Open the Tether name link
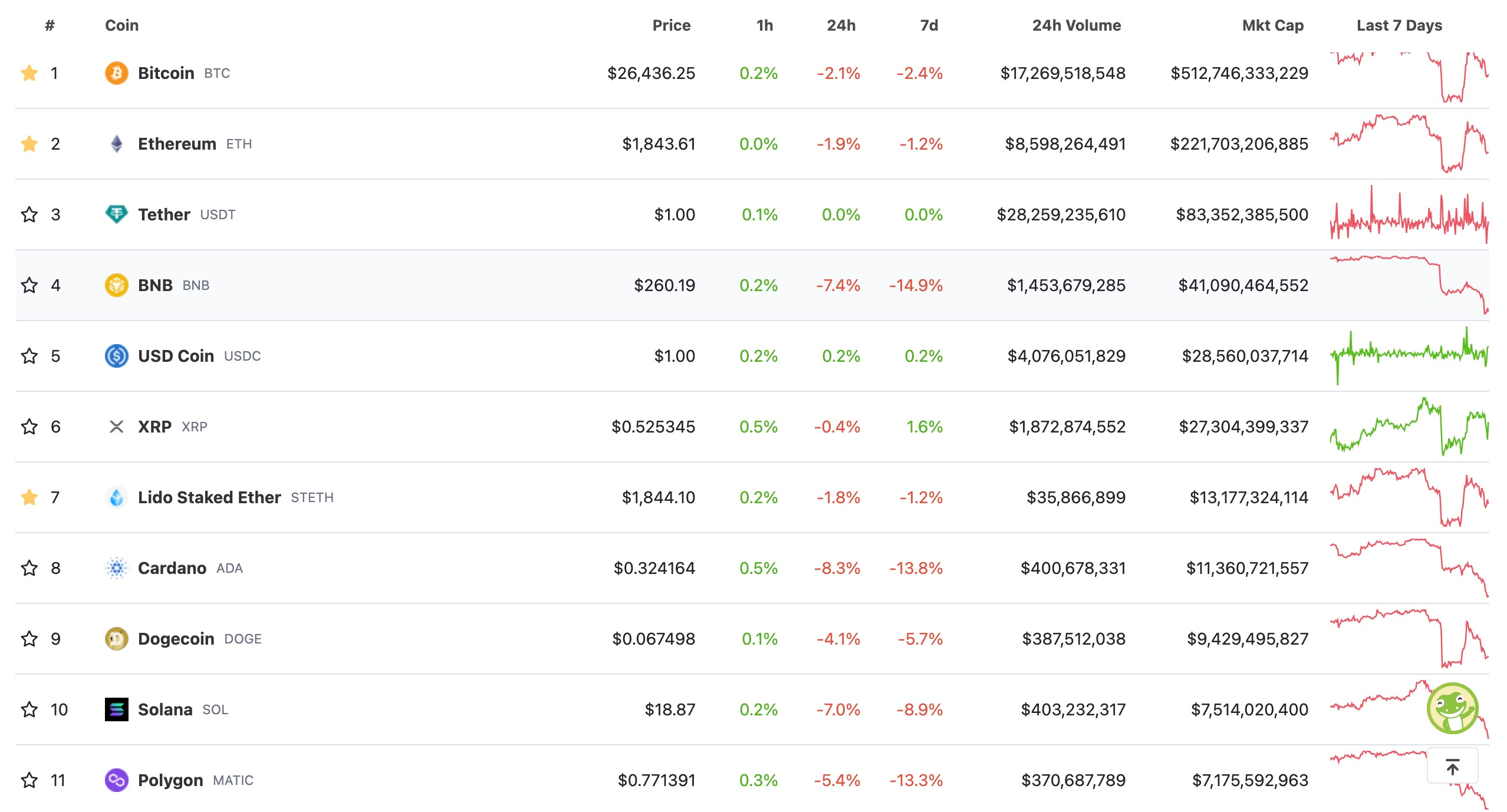The width and height of the screenshot is (1507, 812). 164,214
